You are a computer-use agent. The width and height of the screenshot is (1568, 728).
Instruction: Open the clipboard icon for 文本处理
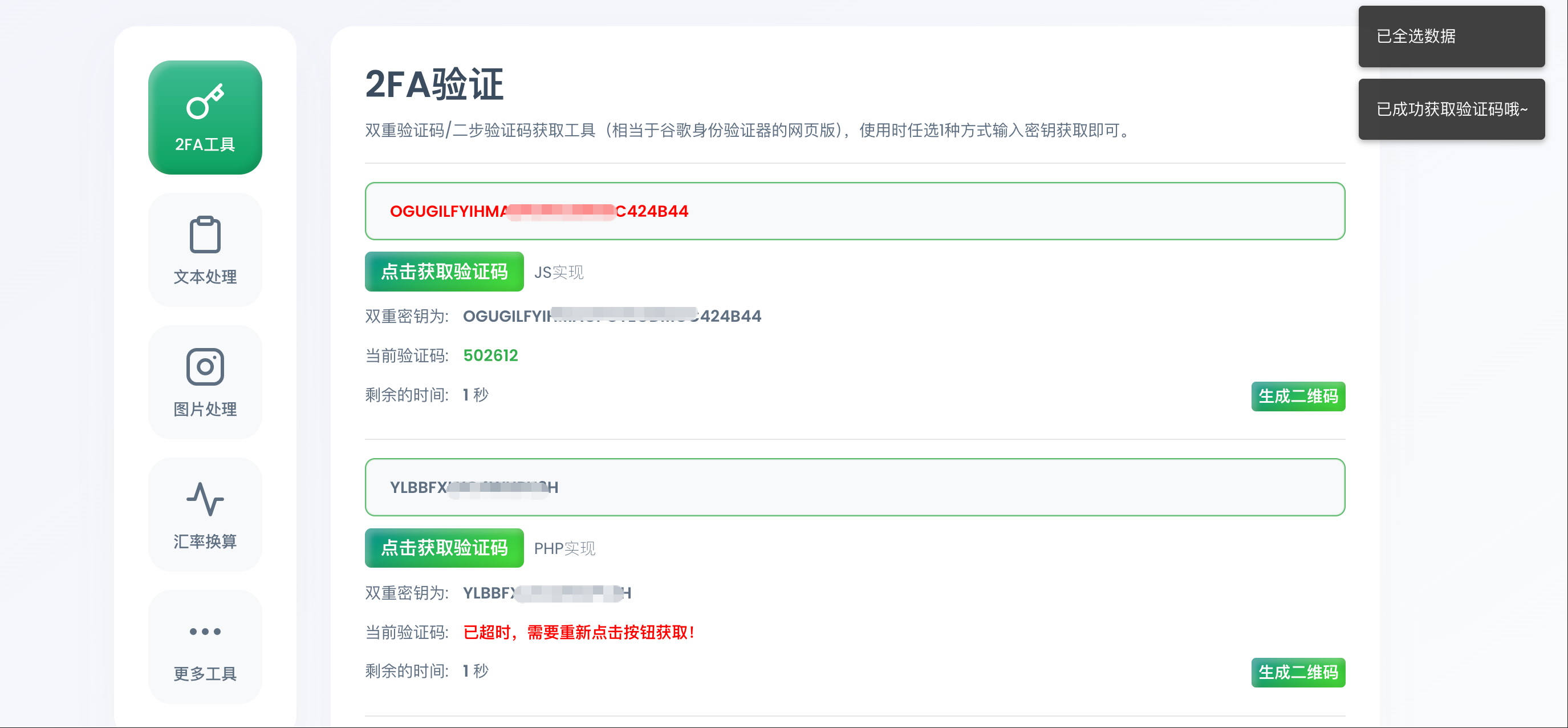point(205,234)
